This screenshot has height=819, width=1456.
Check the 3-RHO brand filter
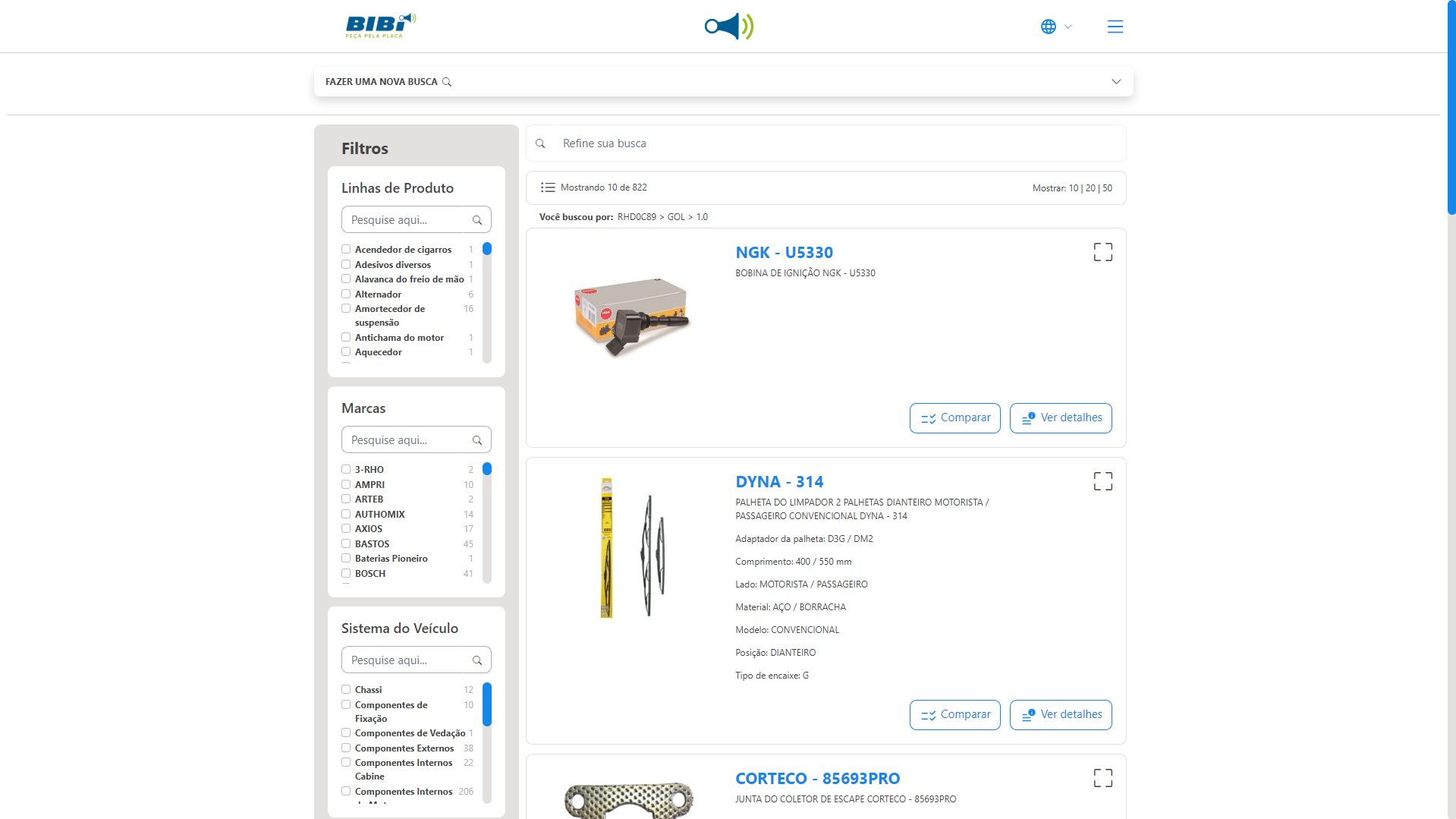[346, 469]
